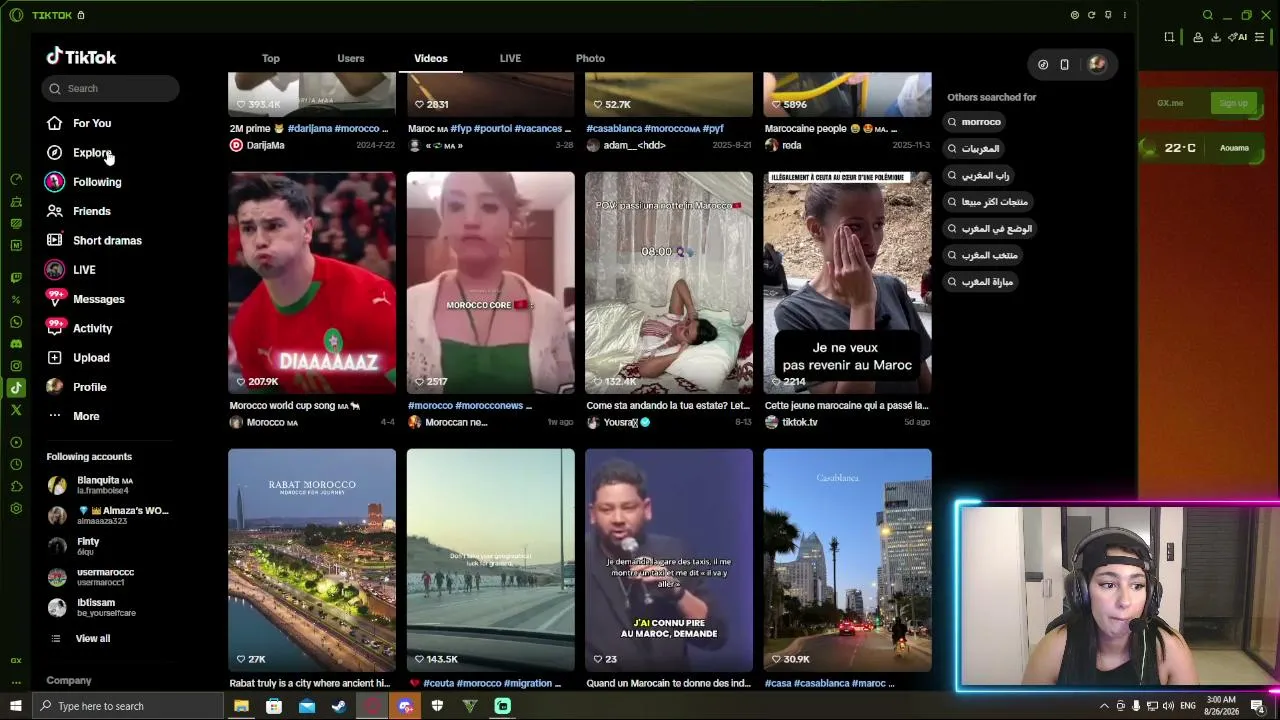
Task: Open the 'Casablanca' street video thumbnail
Action: 847,560
